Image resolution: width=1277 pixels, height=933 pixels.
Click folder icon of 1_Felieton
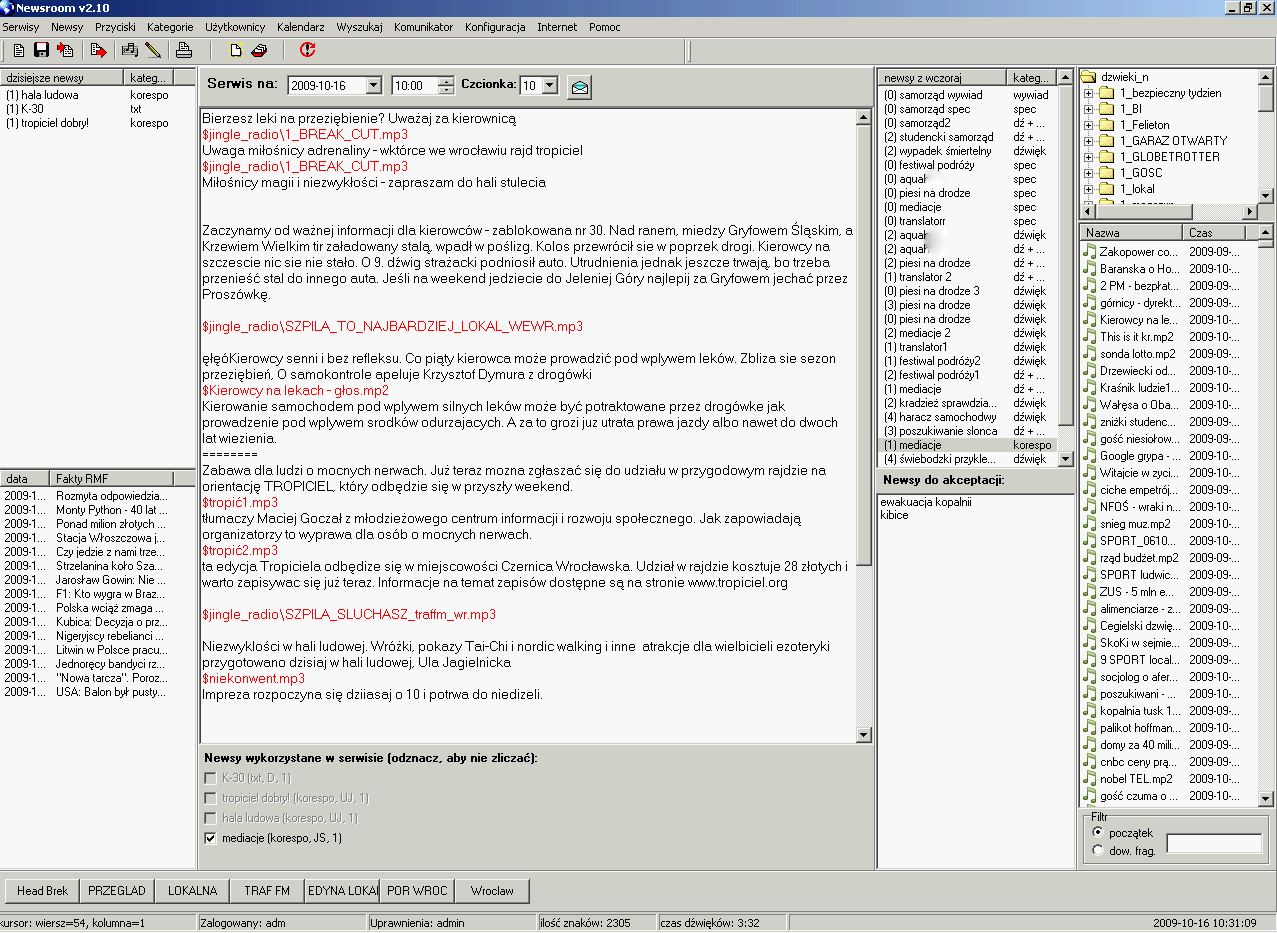(1106, 125)
